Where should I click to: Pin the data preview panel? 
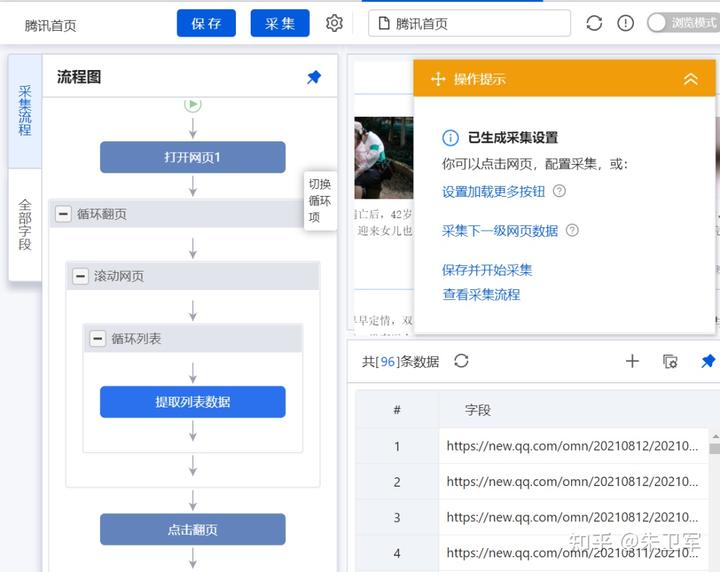(x=708, y=361)
